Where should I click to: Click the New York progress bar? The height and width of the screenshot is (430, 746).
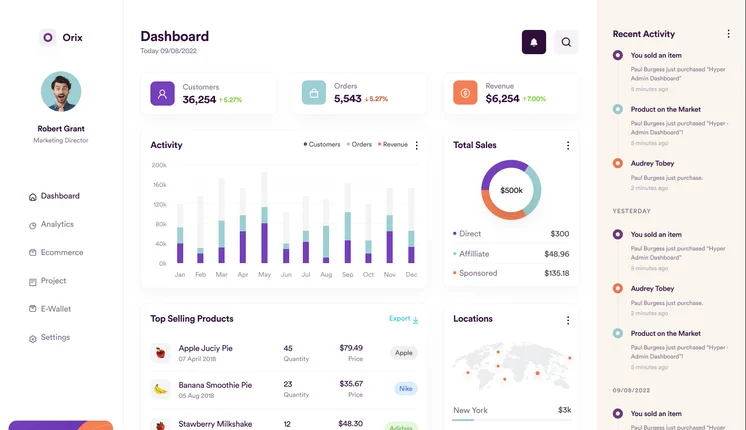tap(512, 420)
